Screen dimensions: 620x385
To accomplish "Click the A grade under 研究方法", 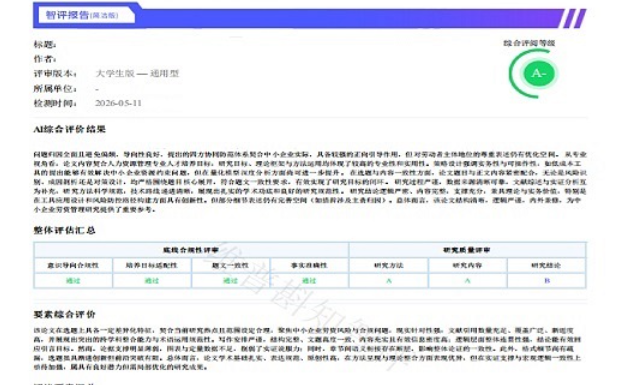I will pos(389,281).
